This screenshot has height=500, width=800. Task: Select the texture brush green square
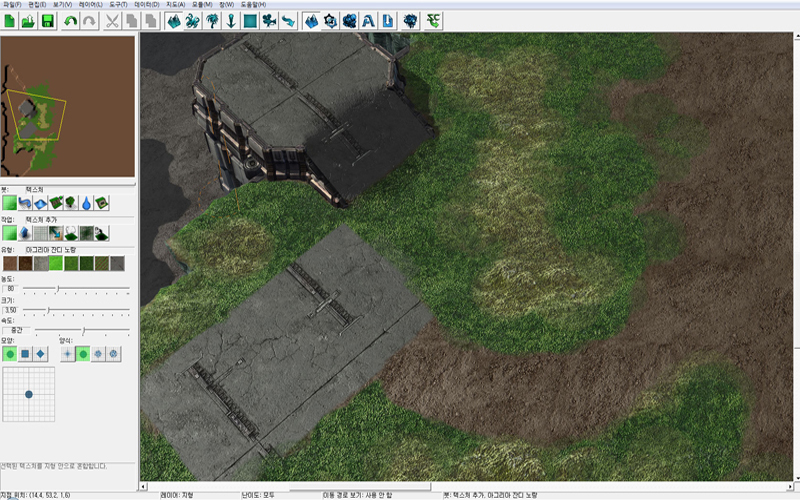pyautogui.click(x=10, y=203)
